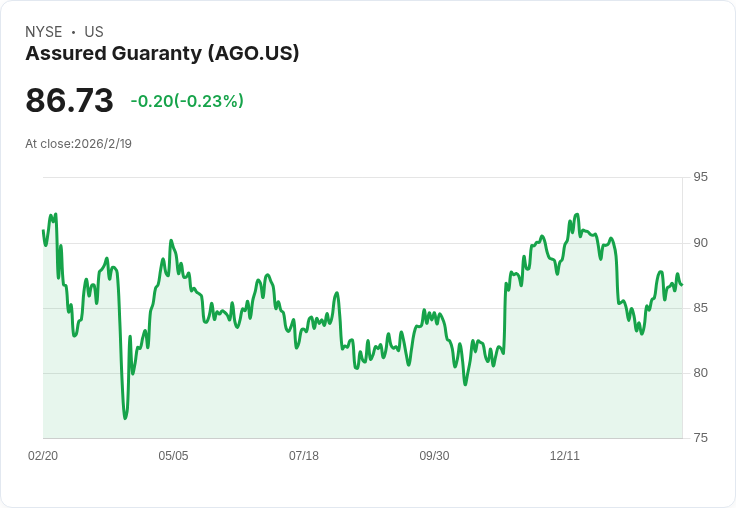This screenshot has height=508, width=736.
Task: Click the 86.73 current price value
Action: tap(69, 100)
